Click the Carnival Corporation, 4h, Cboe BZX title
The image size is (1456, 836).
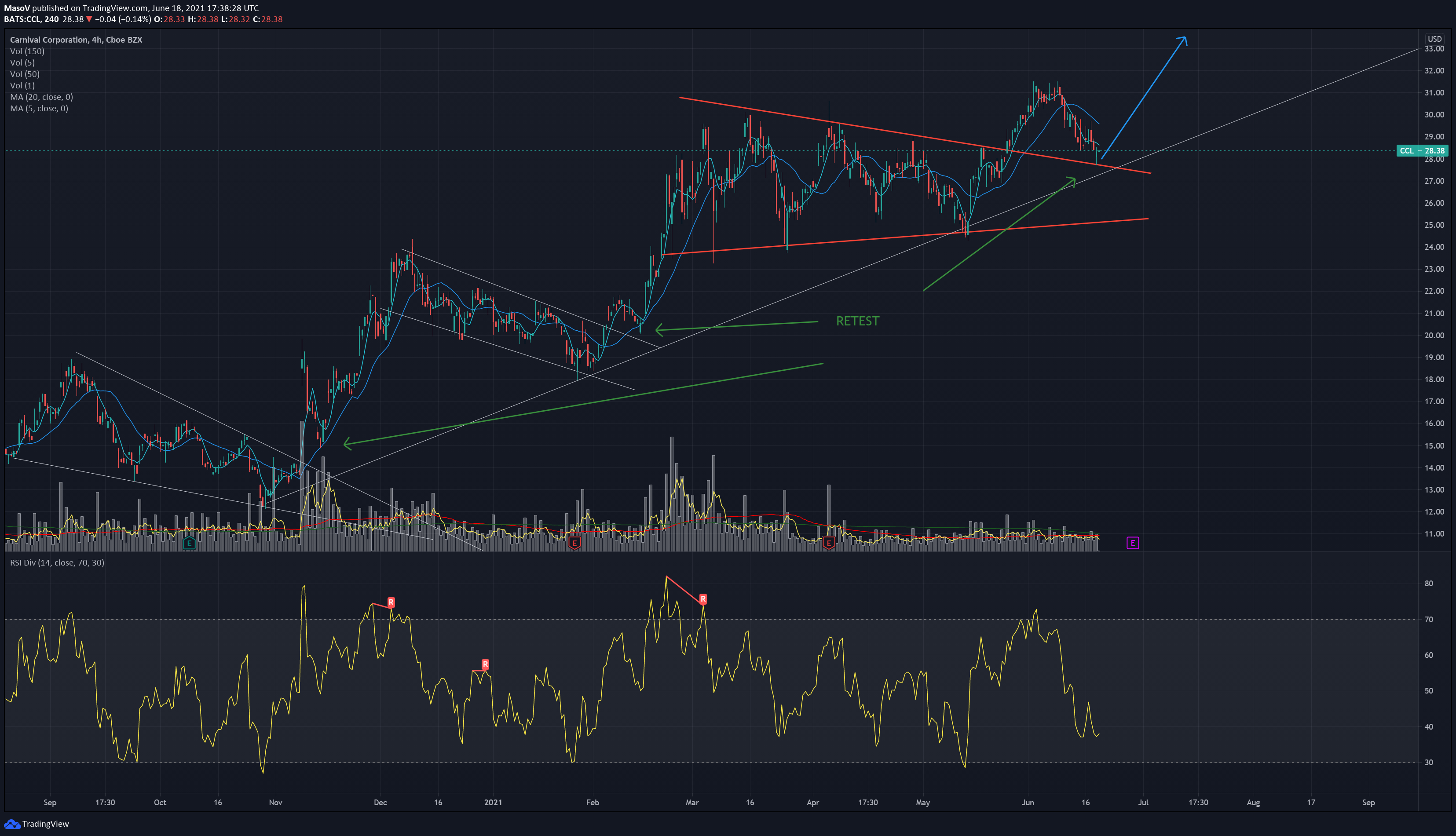click(76, 40)
